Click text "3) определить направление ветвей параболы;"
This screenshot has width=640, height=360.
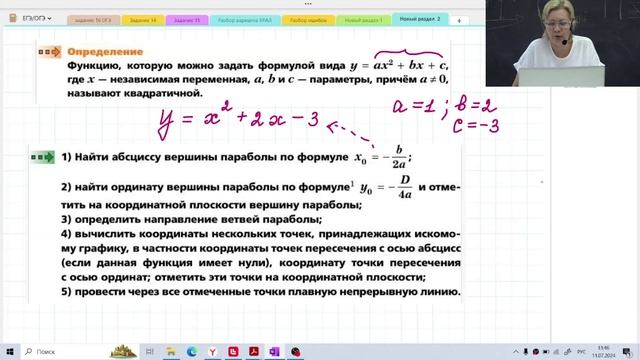click(x=191, y=220)
